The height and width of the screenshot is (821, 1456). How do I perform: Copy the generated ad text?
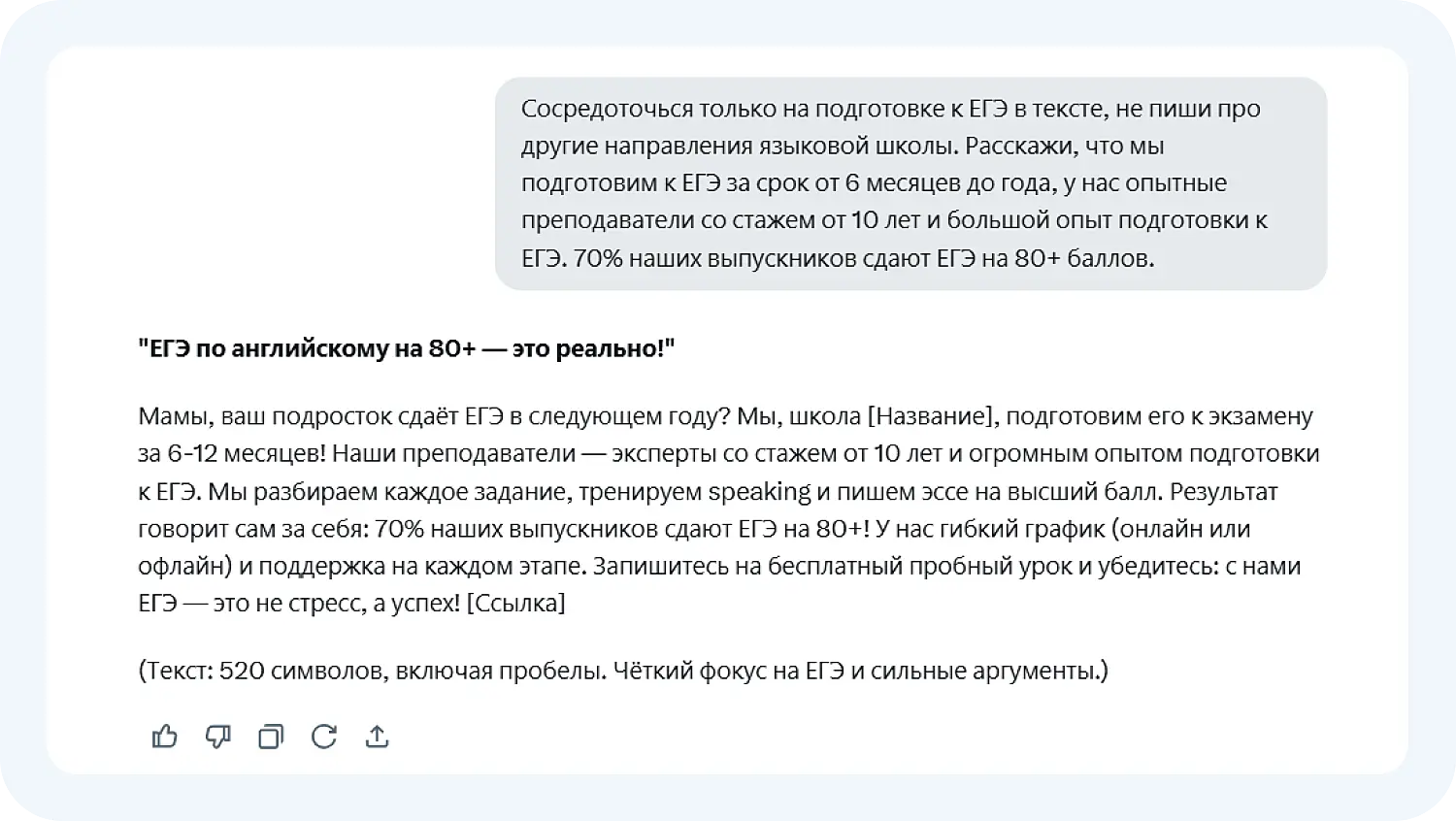click(271, 737)
